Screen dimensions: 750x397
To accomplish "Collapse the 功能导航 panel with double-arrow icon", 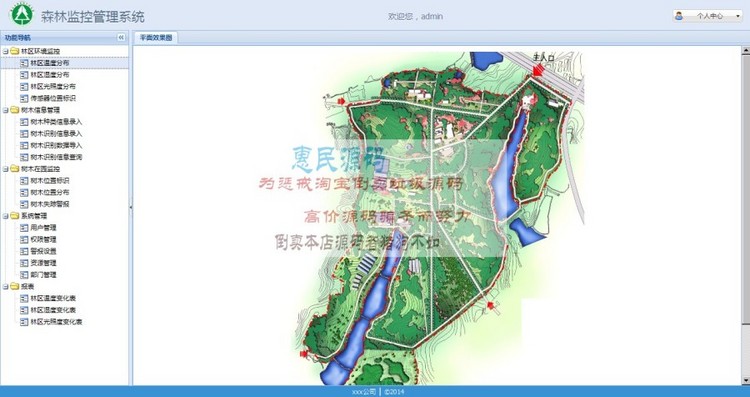I will [x=121, y=37].
